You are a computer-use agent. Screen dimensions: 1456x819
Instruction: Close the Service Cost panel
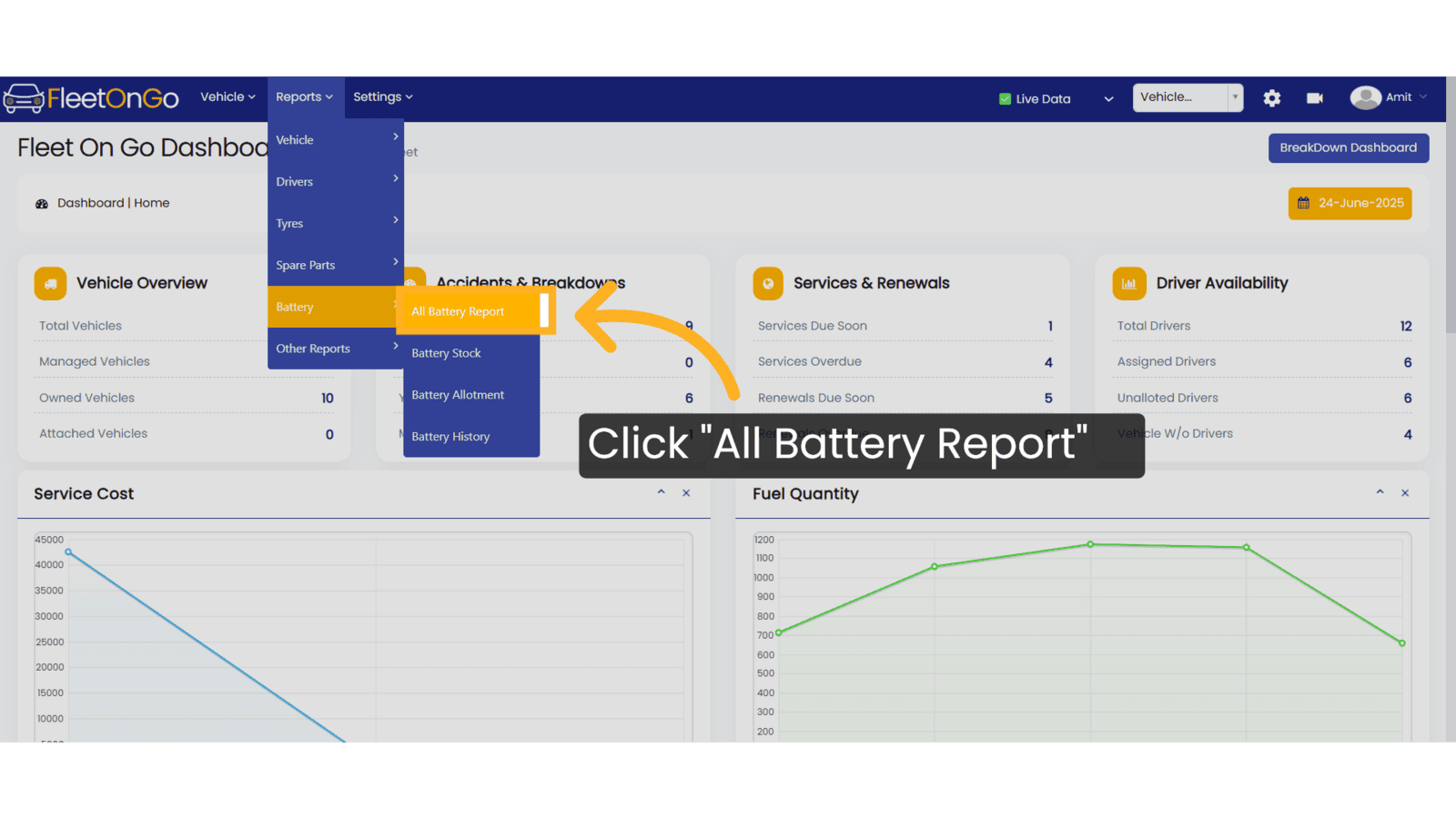coord(686,493)
